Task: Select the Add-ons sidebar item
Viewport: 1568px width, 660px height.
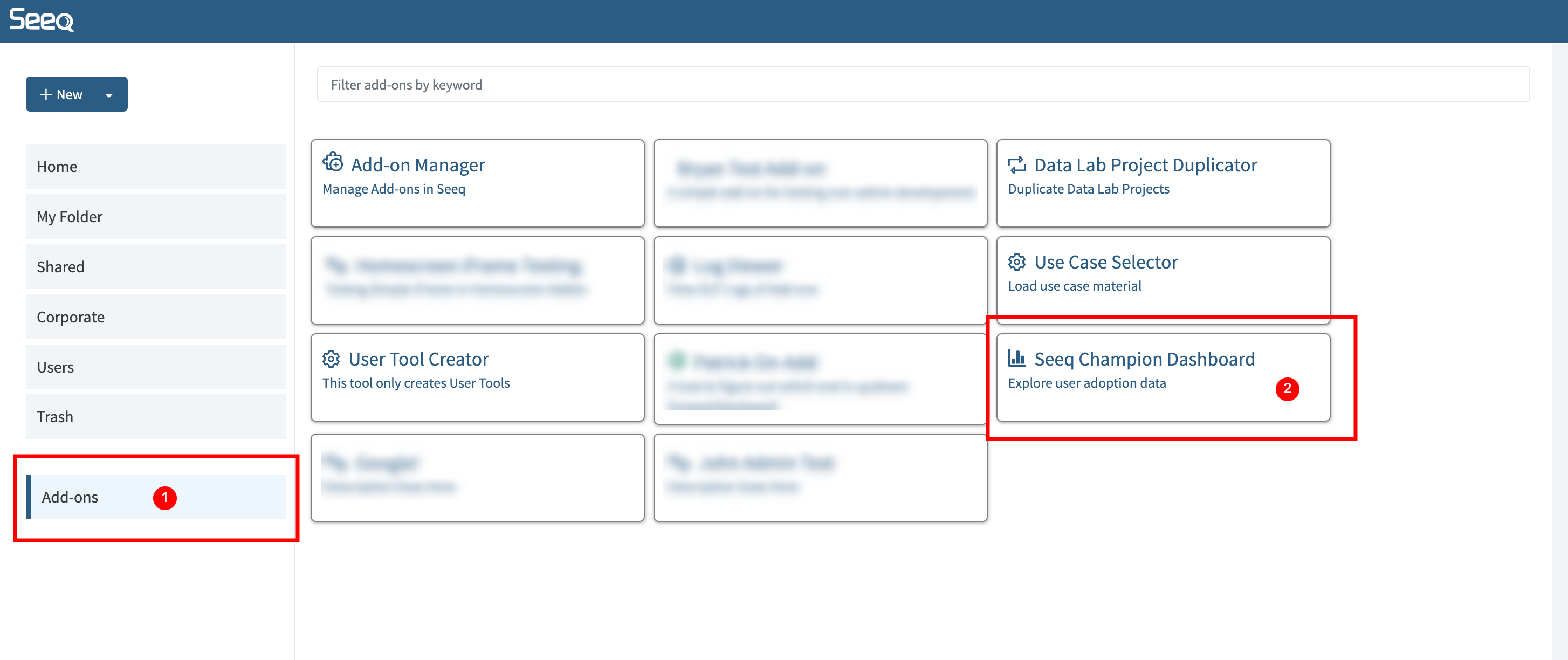Action: (x=155, y=497)
